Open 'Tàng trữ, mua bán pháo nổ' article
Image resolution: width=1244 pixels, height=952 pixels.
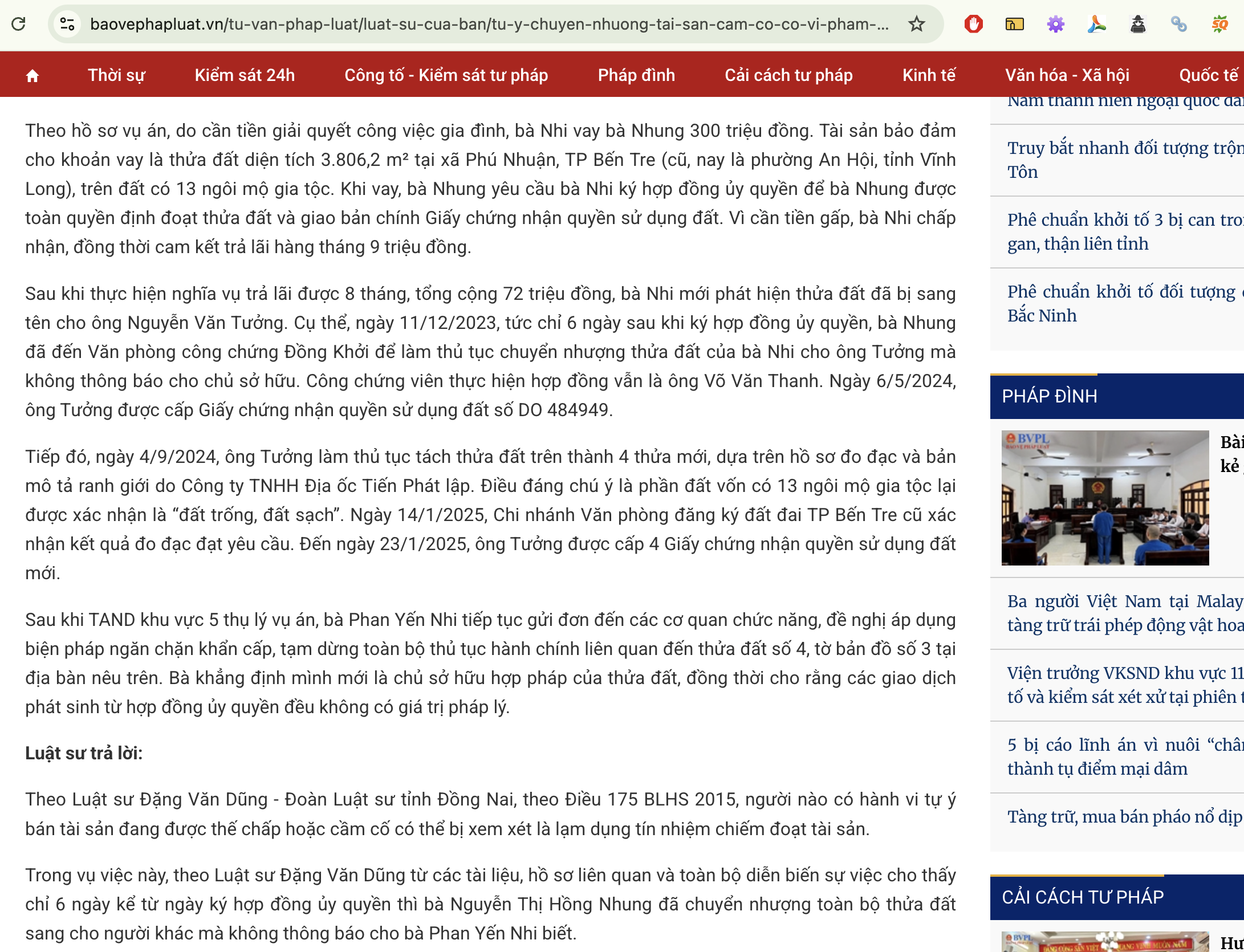(x=1125, y=816)
